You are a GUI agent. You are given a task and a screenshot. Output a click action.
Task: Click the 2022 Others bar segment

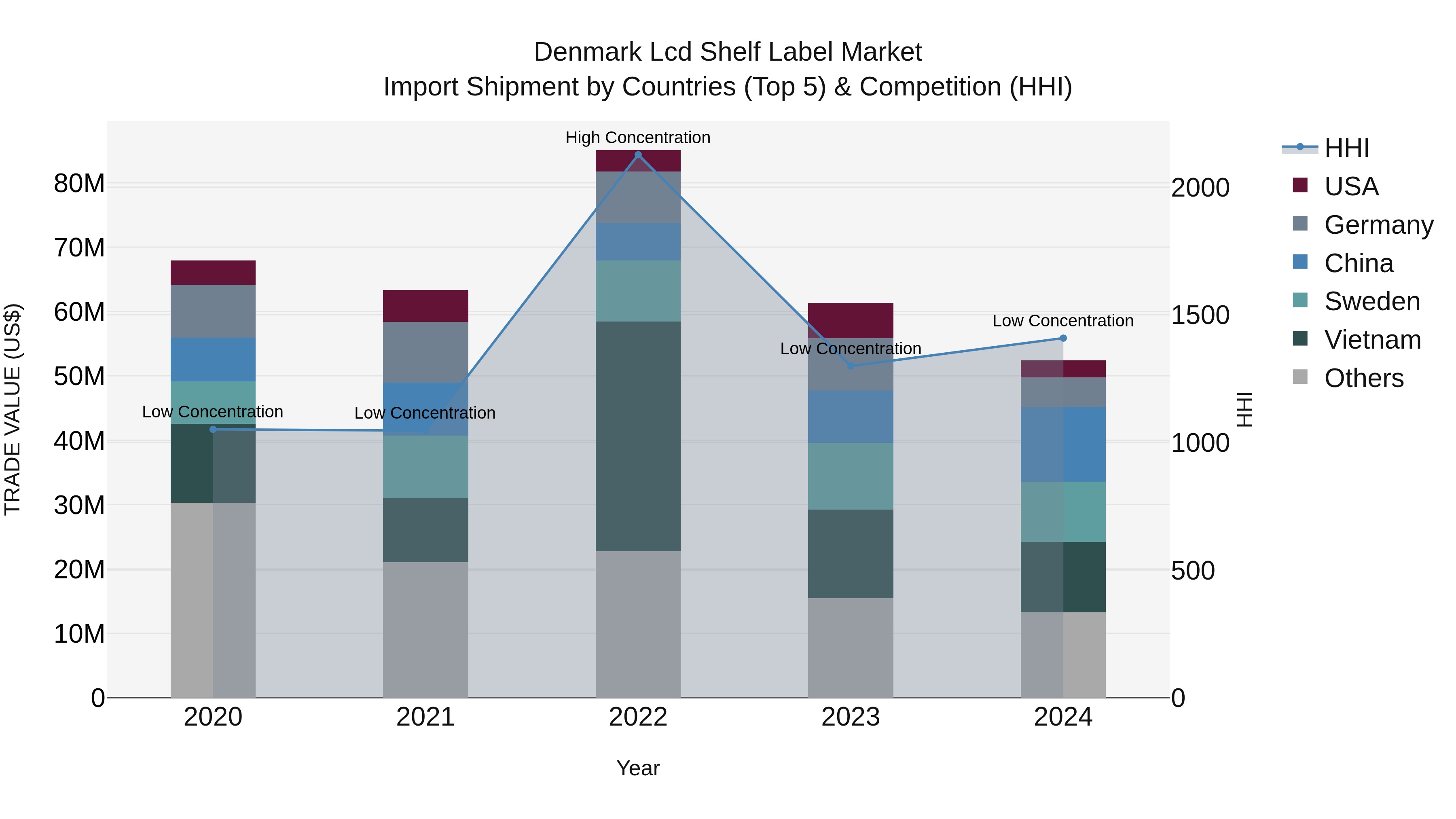pyautogui.click(x=638, y=624)
